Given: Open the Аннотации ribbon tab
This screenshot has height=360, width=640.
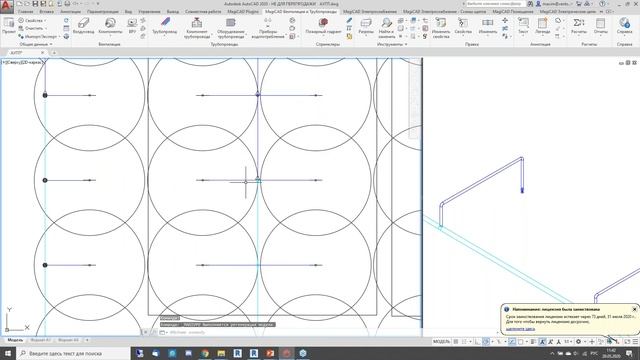Looking at the screenshot, I should coord(71,12).
